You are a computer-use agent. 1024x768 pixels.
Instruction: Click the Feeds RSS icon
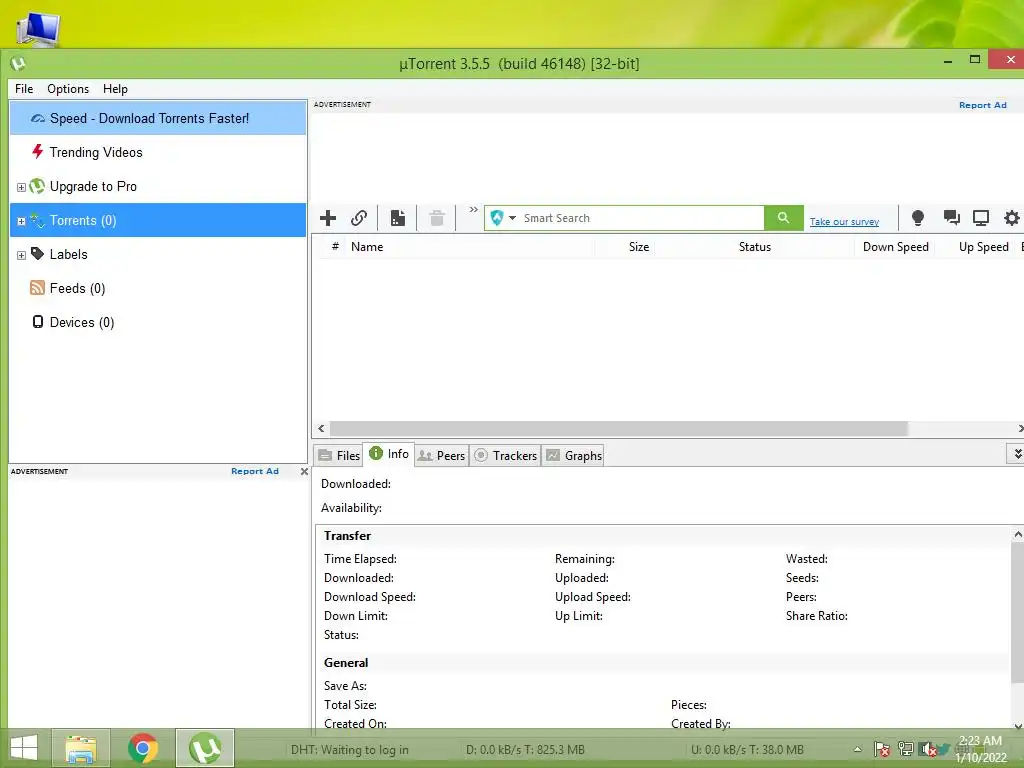[37, 288]
